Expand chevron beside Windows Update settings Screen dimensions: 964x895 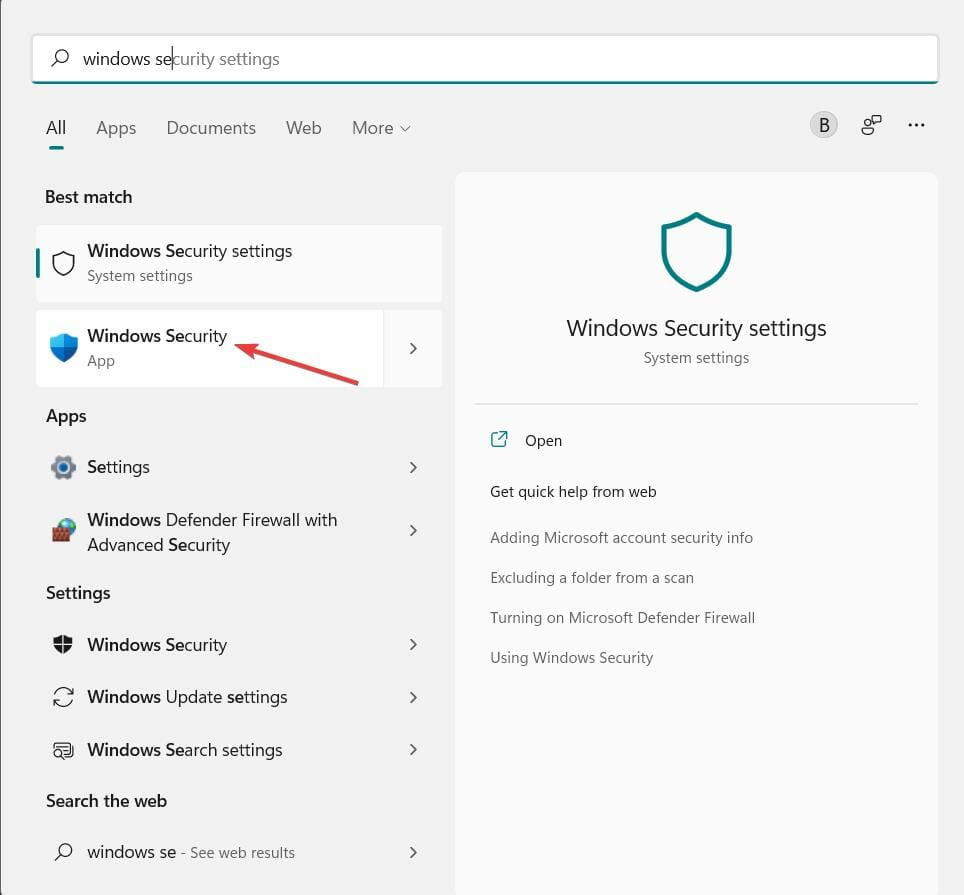pyautogui.click(x=413, y=697)
